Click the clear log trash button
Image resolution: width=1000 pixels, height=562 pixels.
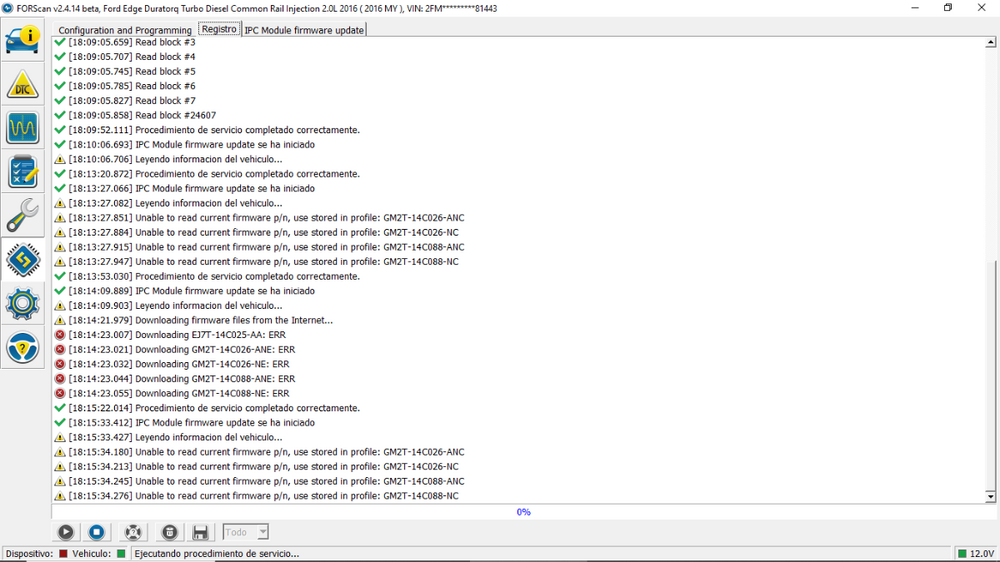click(x=169, y=532)
